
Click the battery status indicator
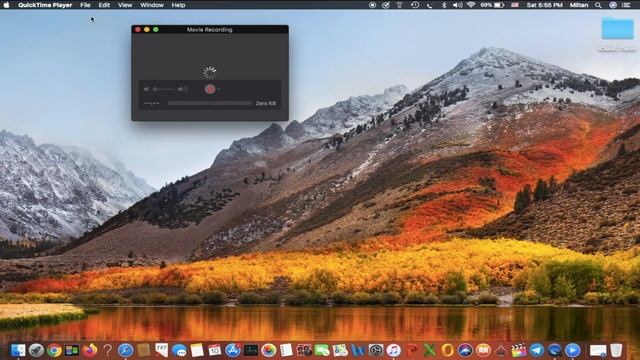(x=492, y=5)
